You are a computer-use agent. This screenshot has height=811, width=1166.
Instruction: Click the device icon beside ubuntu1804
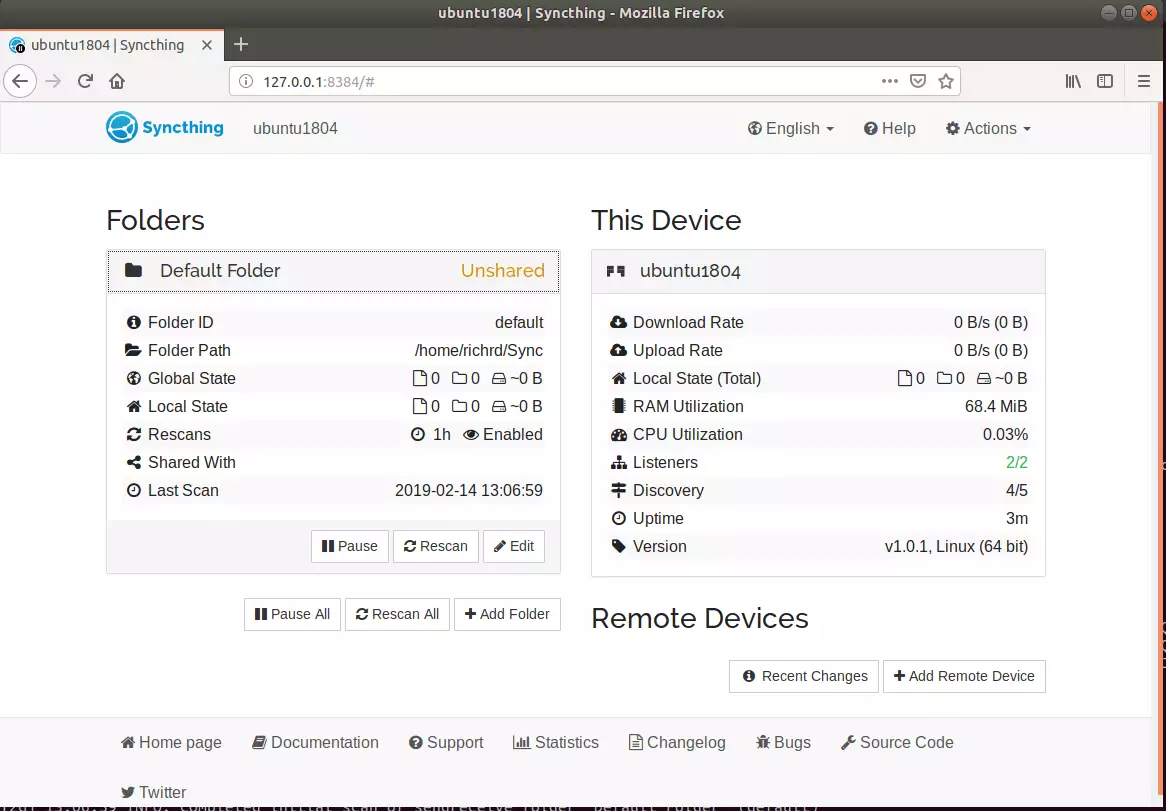[x=616, y=271]
